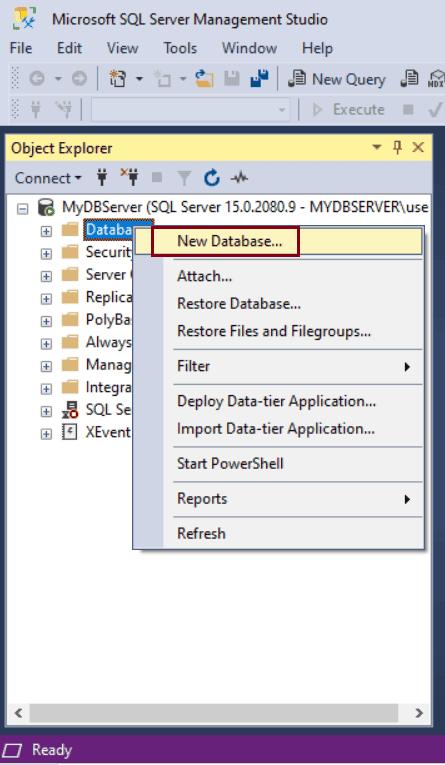
Task: Expand the Server Objects folder node
Action: pyautogui.click(x=46, y=276)
